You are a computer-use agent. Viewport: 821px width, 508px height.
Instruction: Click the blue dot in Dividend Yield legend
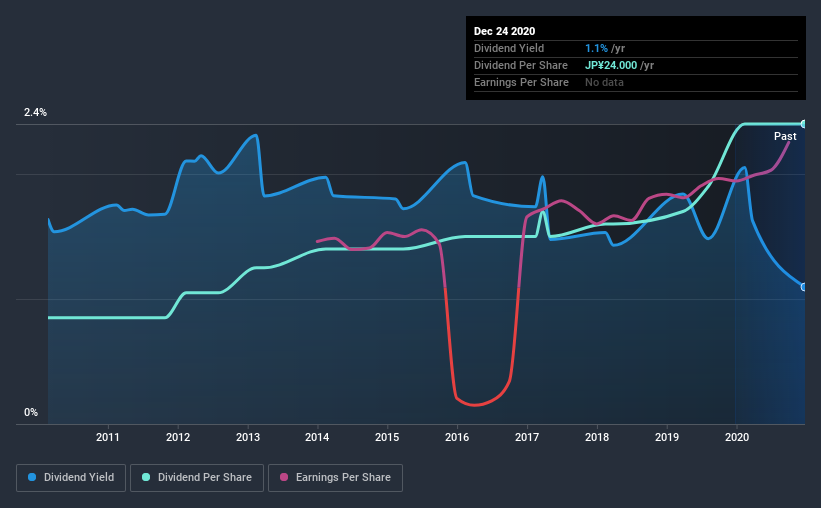(32, 477)
